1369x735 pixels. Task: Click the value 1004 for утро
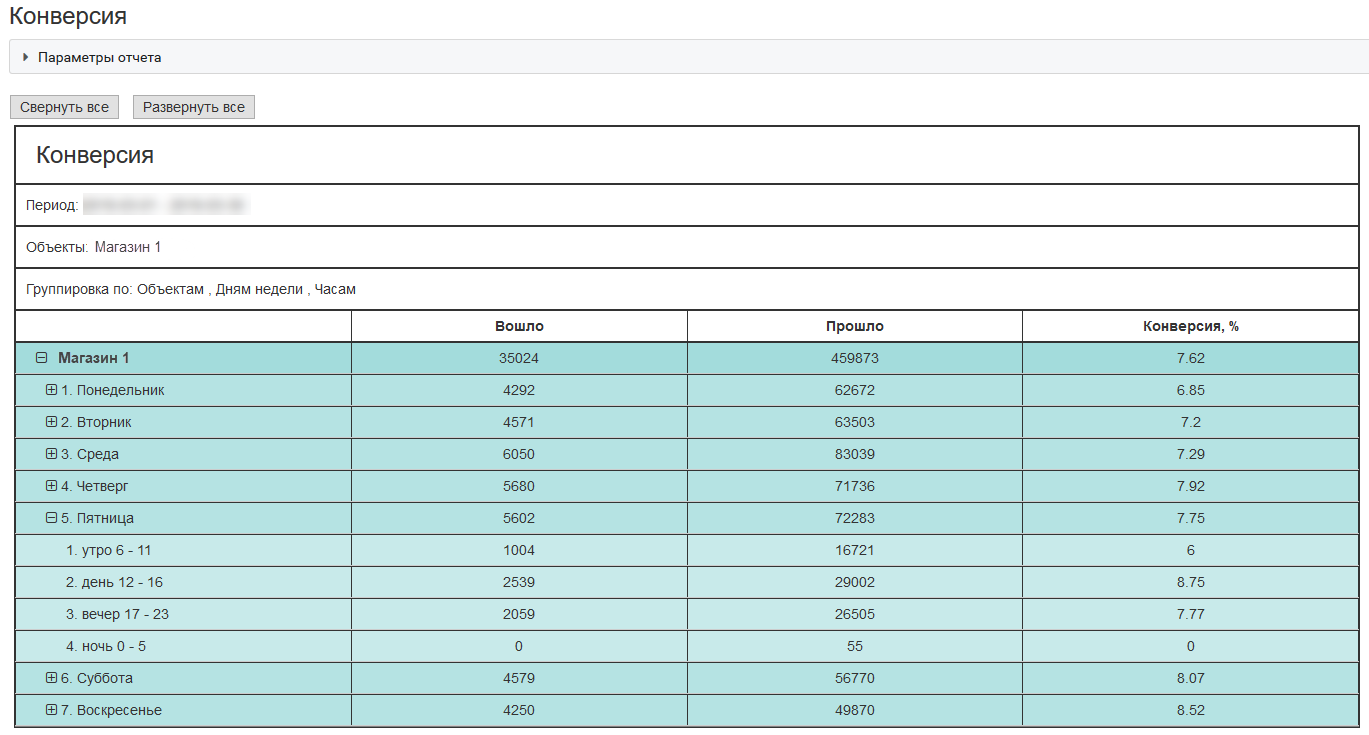pyautogui.click(x=519, y=550)
